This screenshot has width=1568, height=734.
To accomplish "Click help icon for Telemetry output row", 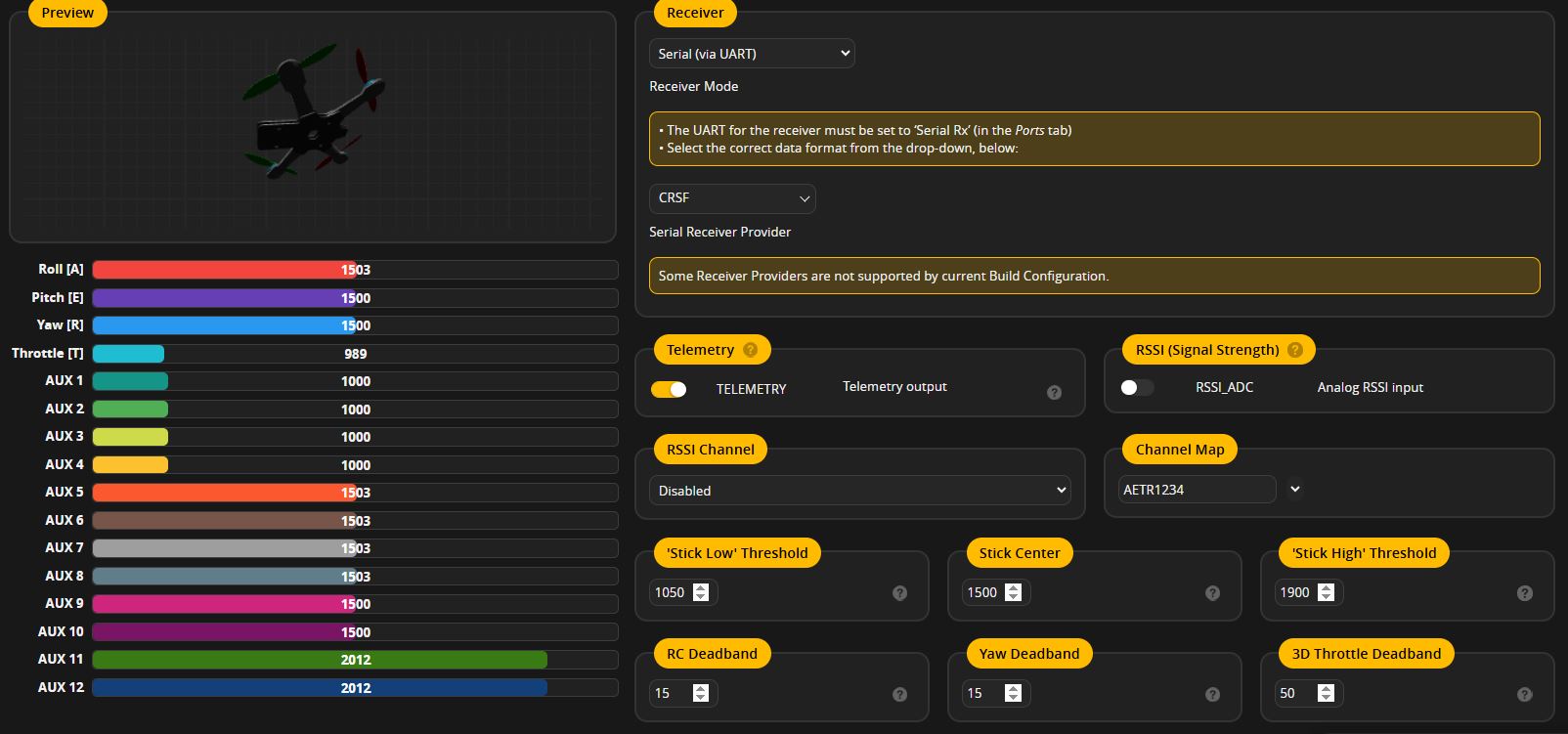I will 1054,392.
